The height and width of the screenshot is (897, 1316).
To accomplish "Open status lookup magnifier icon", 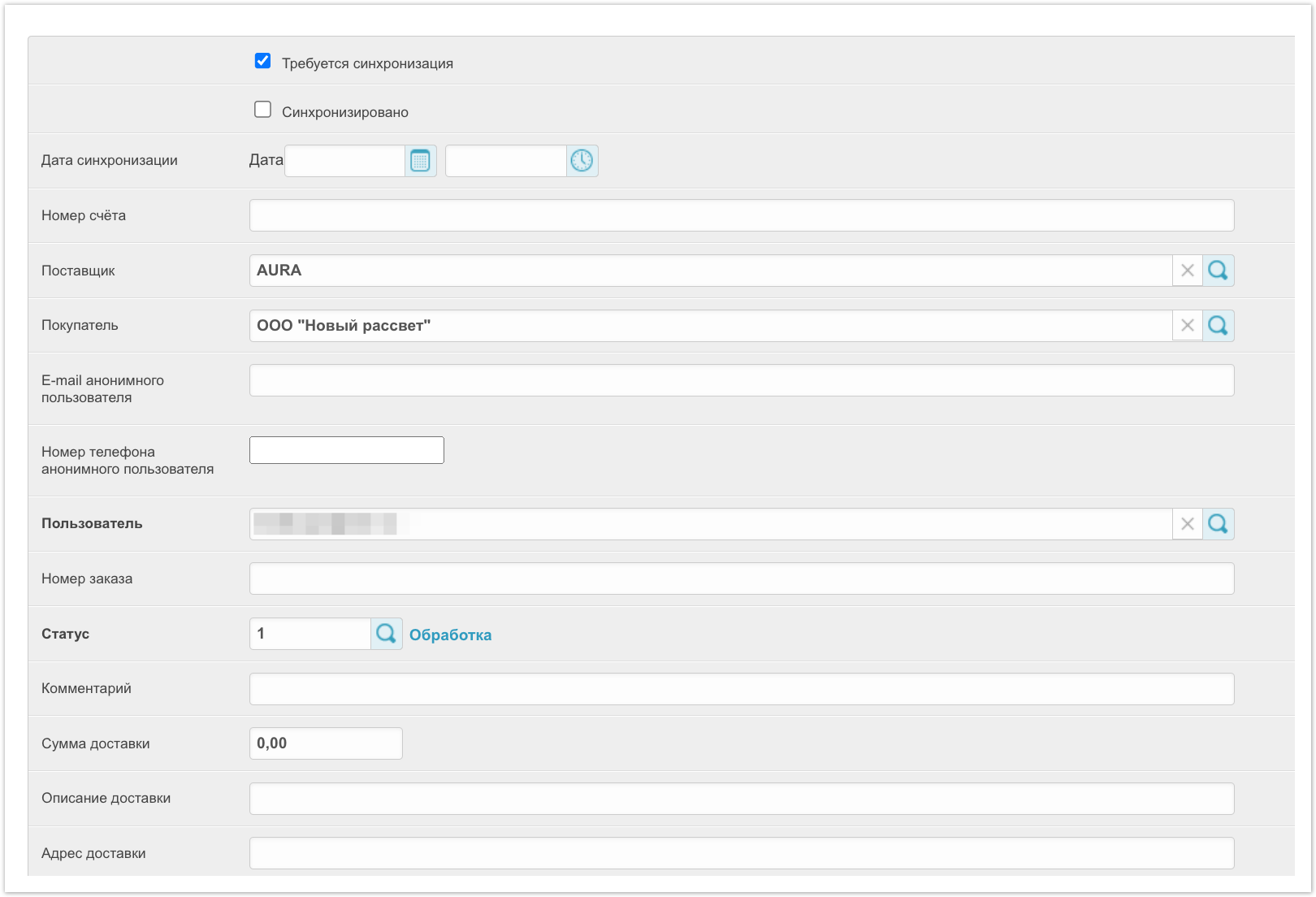I will (386, 634).
